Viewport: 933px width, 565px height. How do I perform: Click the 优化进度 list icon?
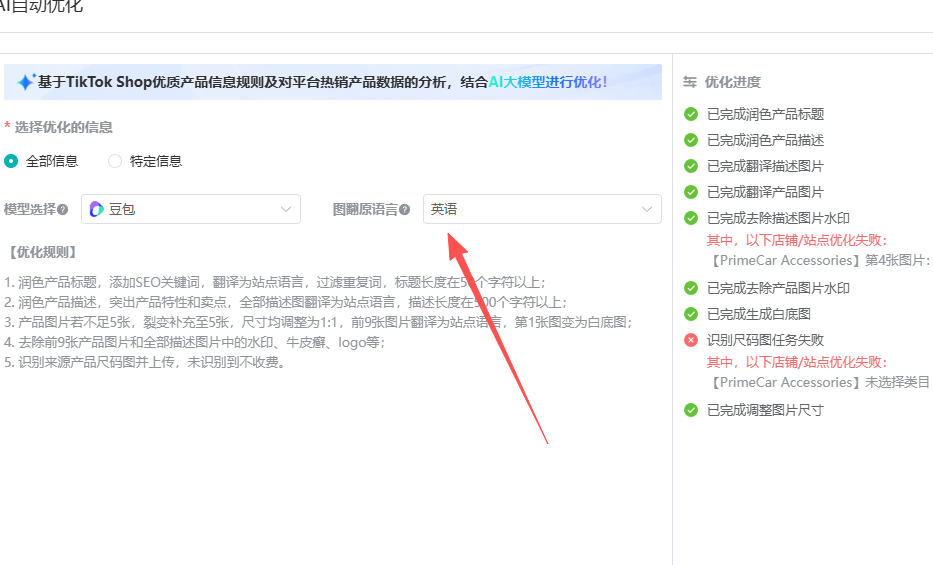[x=690, y=82]
